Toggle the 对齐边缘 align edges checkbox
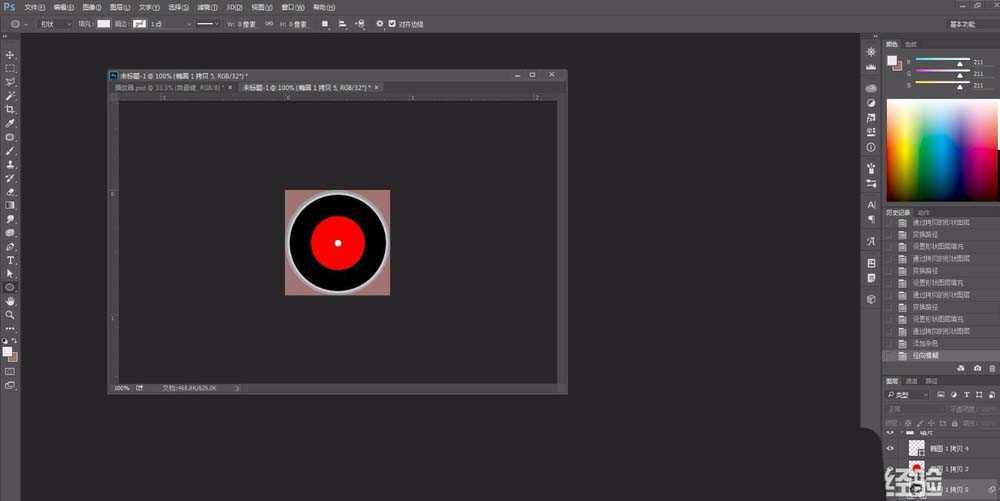The height and width of the screenshot is (501, 1000). coord(391,23)
